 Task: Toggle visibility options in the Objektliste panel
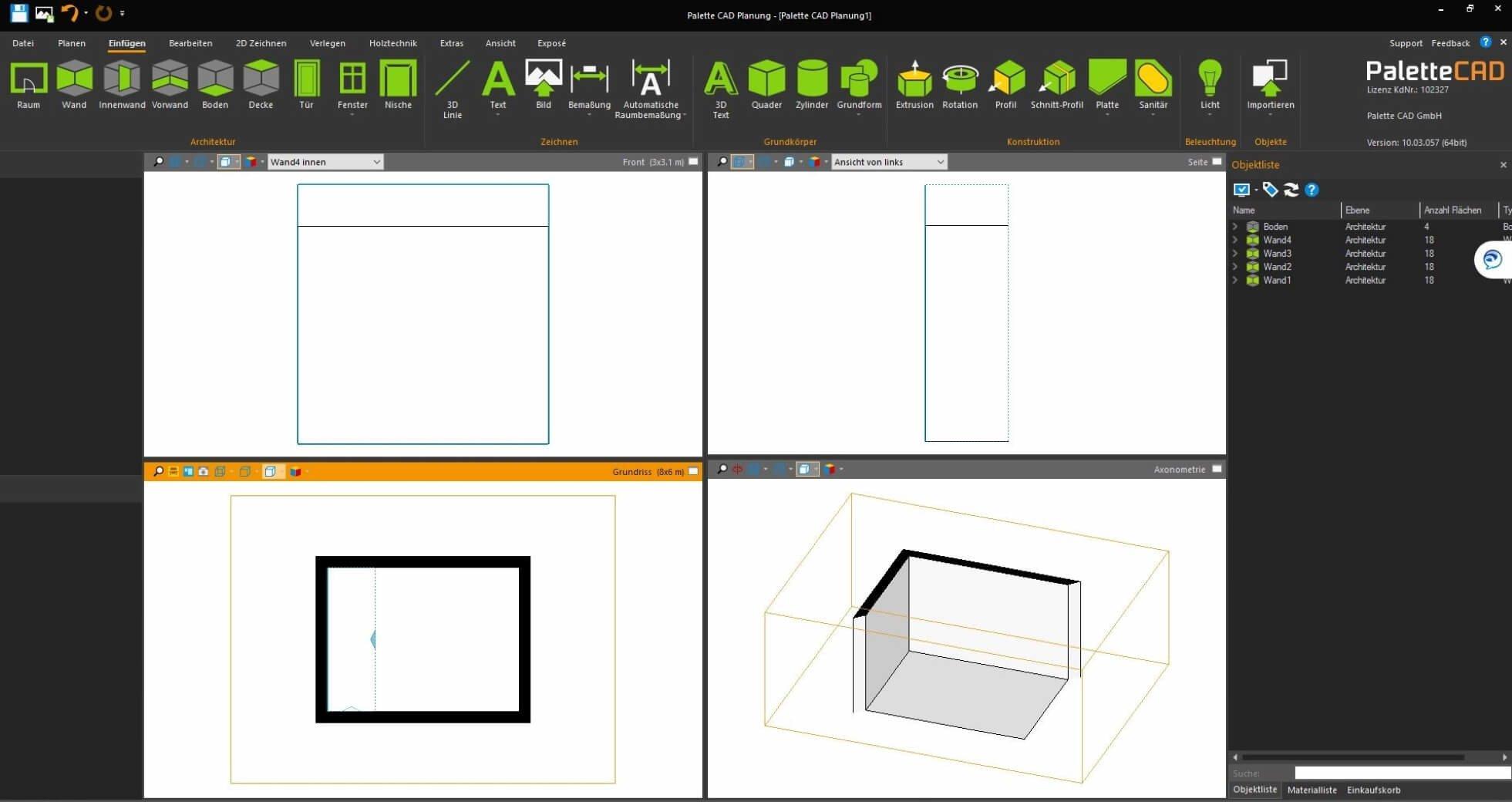point(1241,190)
